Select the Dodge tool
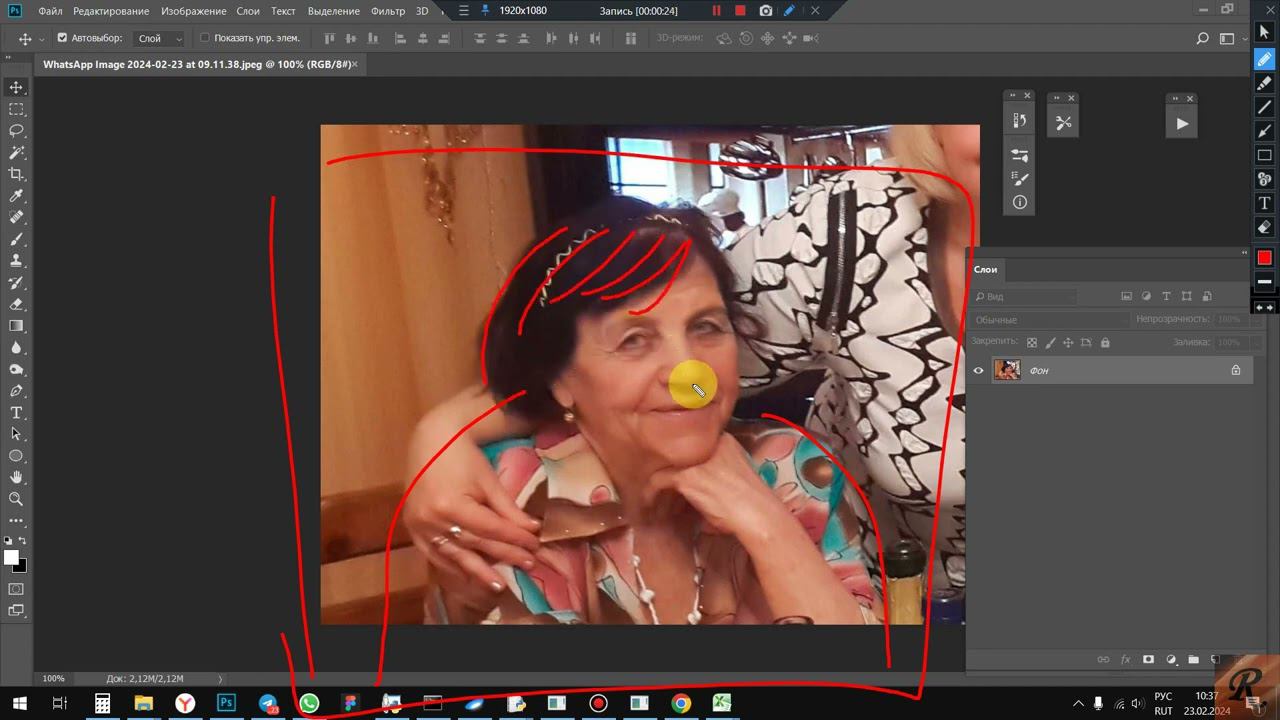The height and width of the screenshot is (720, 1280). pyautogui.click(x=16, y=370)
